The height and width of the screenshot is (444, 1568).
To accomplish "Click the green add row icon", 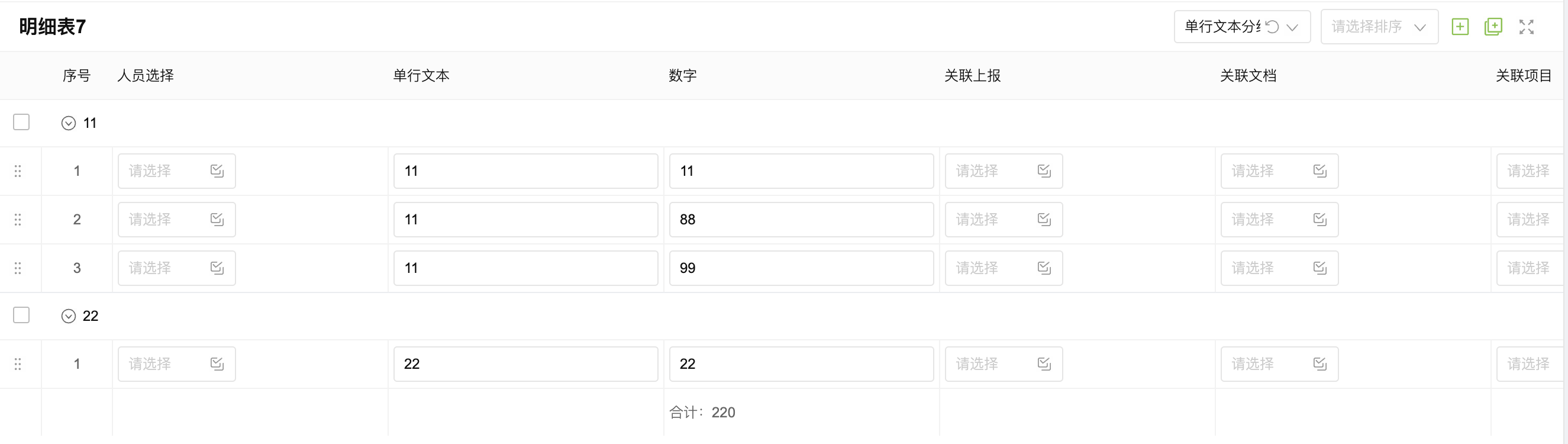I will [1460, 27].
